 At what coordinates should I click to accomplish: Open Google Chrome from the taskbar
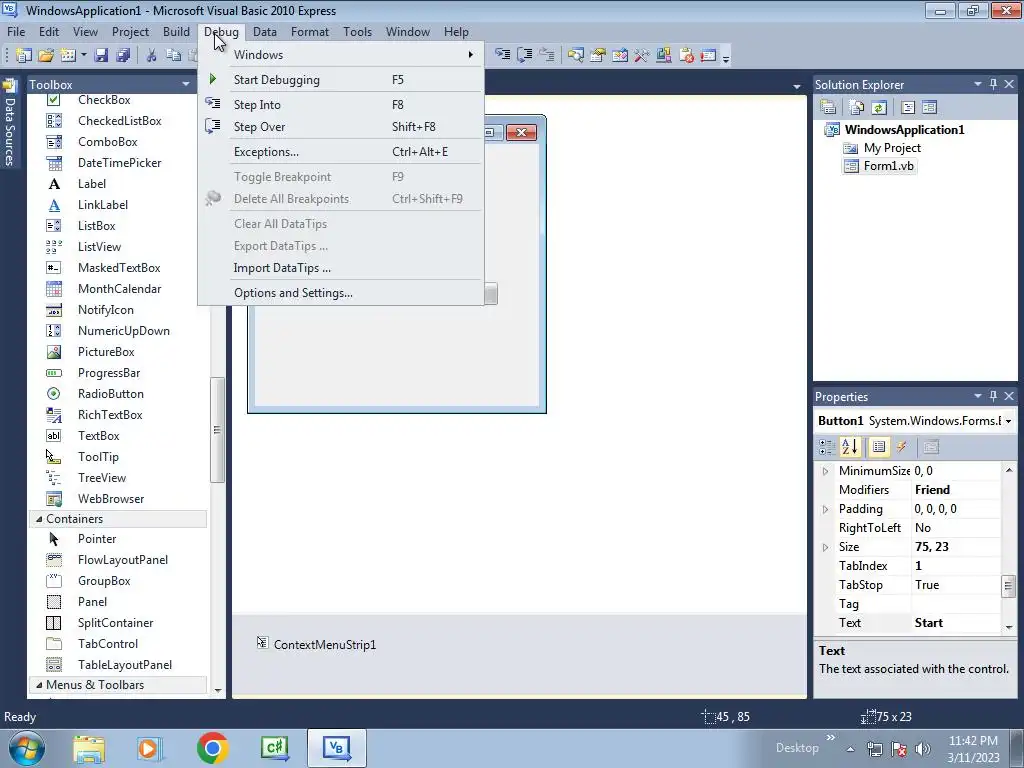tap(212, 748)
